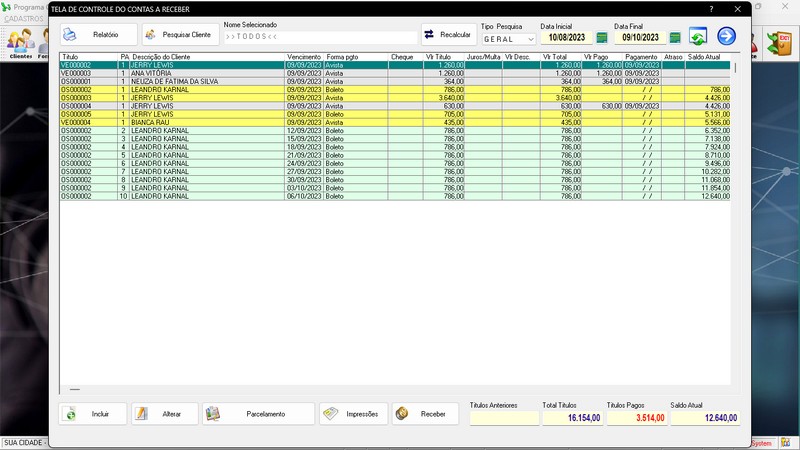Select the ANA VITÓRIA row
This screenshot has width=800, height=450.
click(x=395, y=73)
